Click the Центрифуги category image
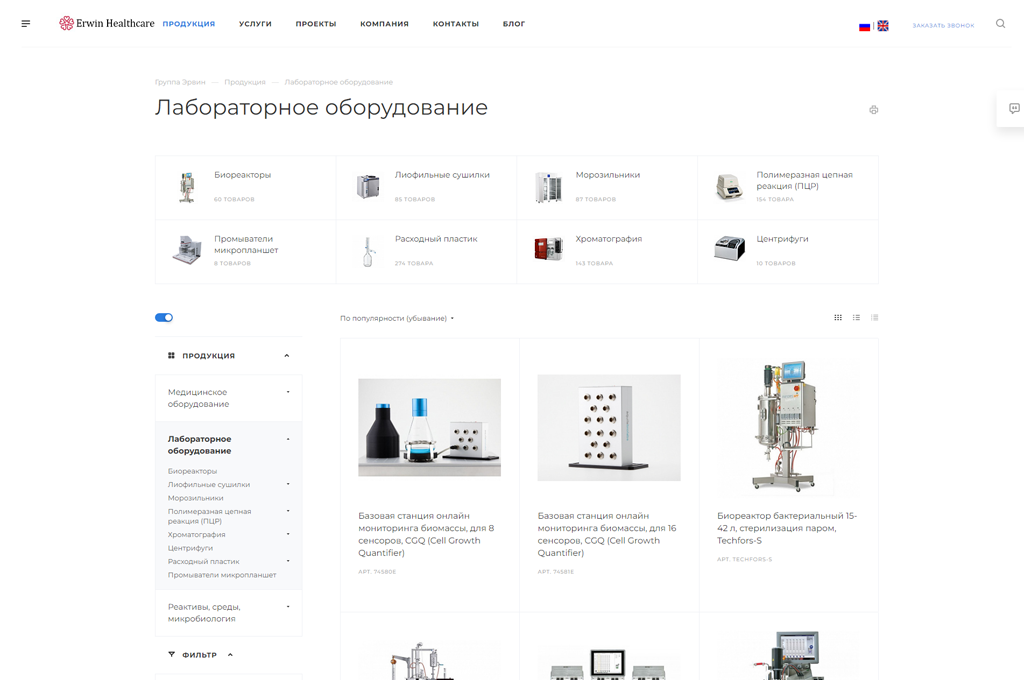 pyautogui.click(x=729, y=249)
